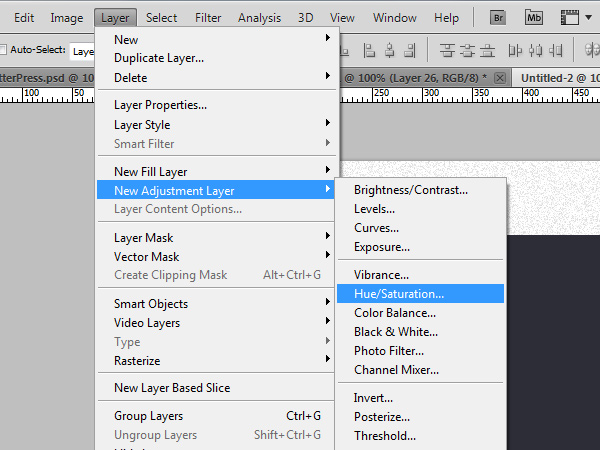
Task: Close the Layer 26 document tab
Action: (x=500, y=78)
